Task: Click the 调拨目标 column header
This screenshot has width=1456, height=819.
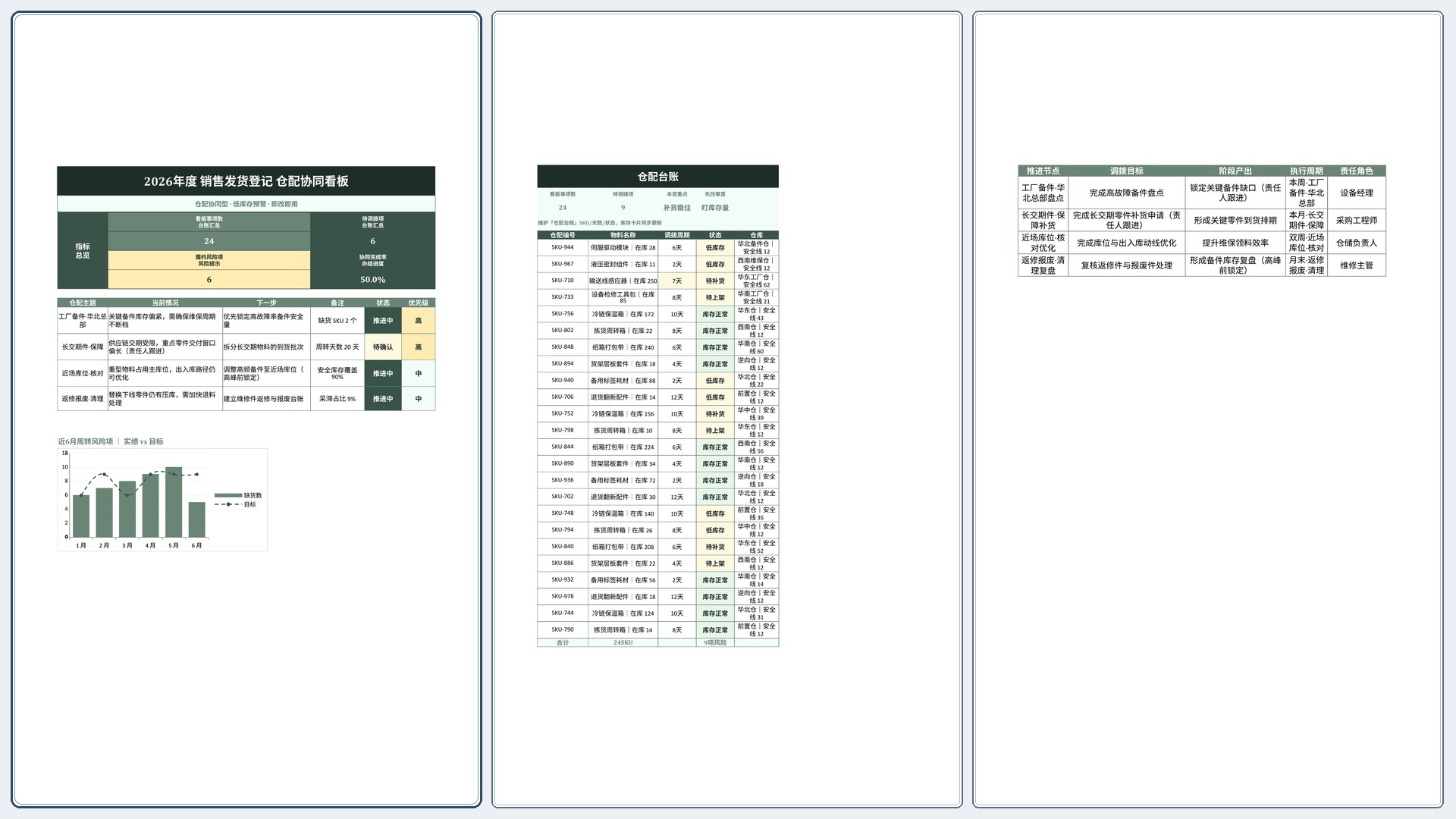Action: pyautogui.click(x=1127, y=171)
